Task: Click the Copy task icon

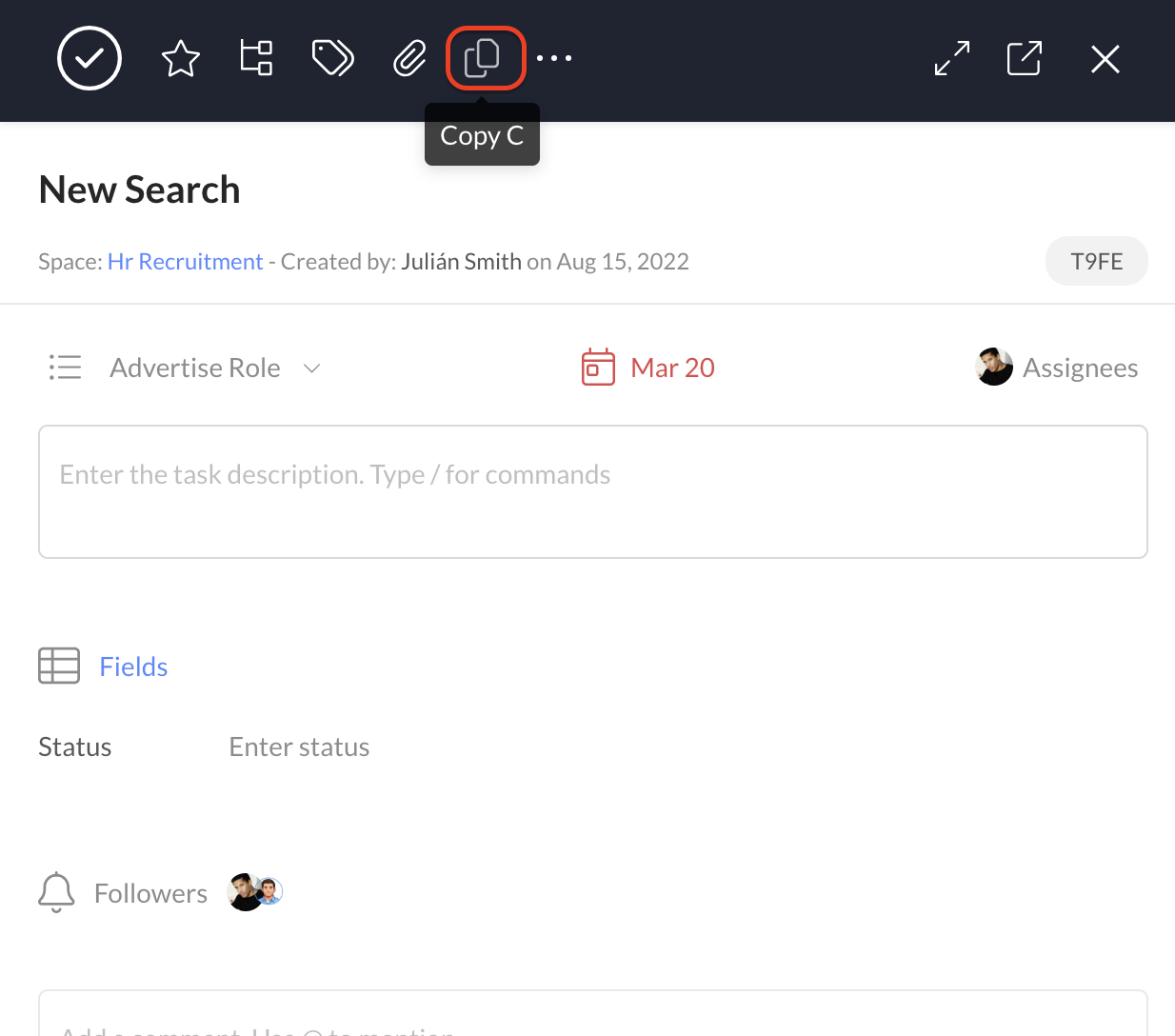Action: coord(482,59)
